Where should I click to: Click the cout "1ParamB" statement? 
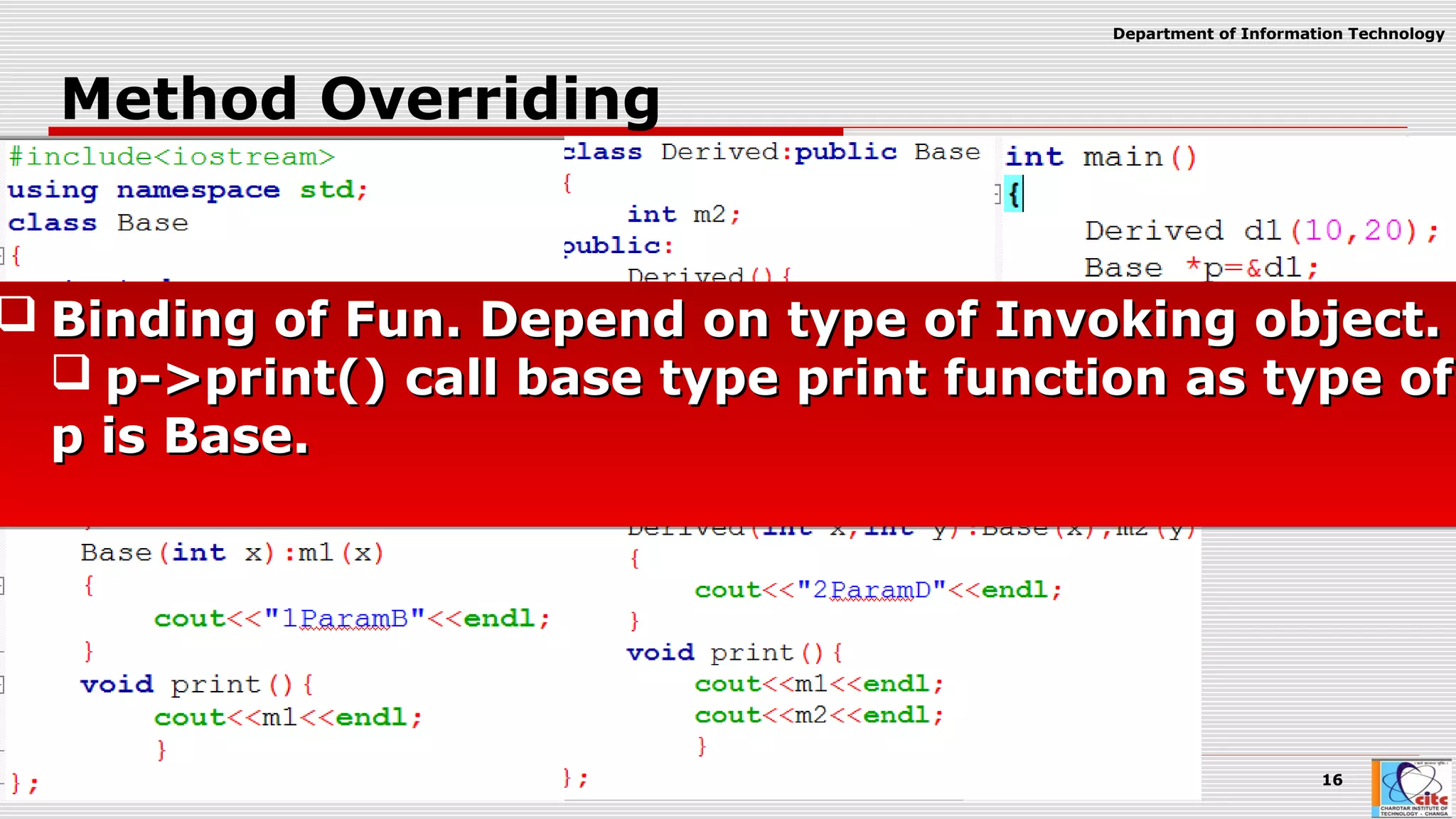[353, 619]
